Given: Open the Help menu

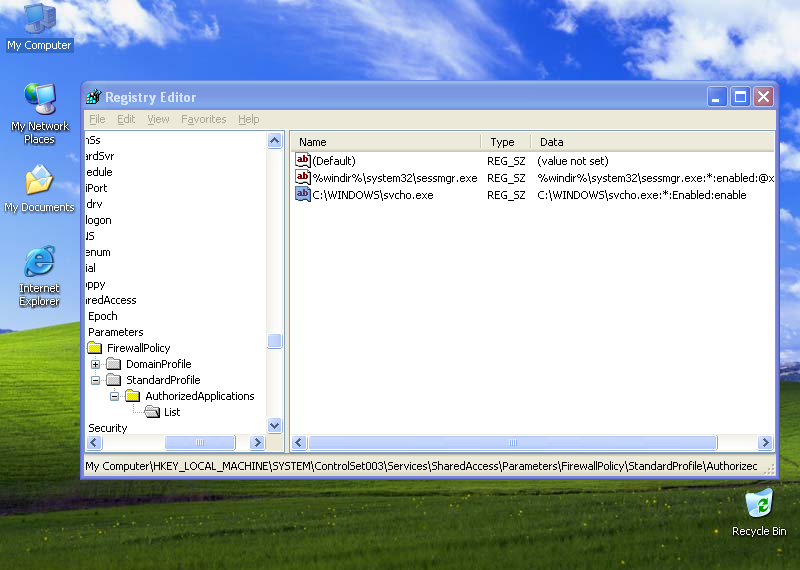Looking at the screenshot, I should pos(248,119).
